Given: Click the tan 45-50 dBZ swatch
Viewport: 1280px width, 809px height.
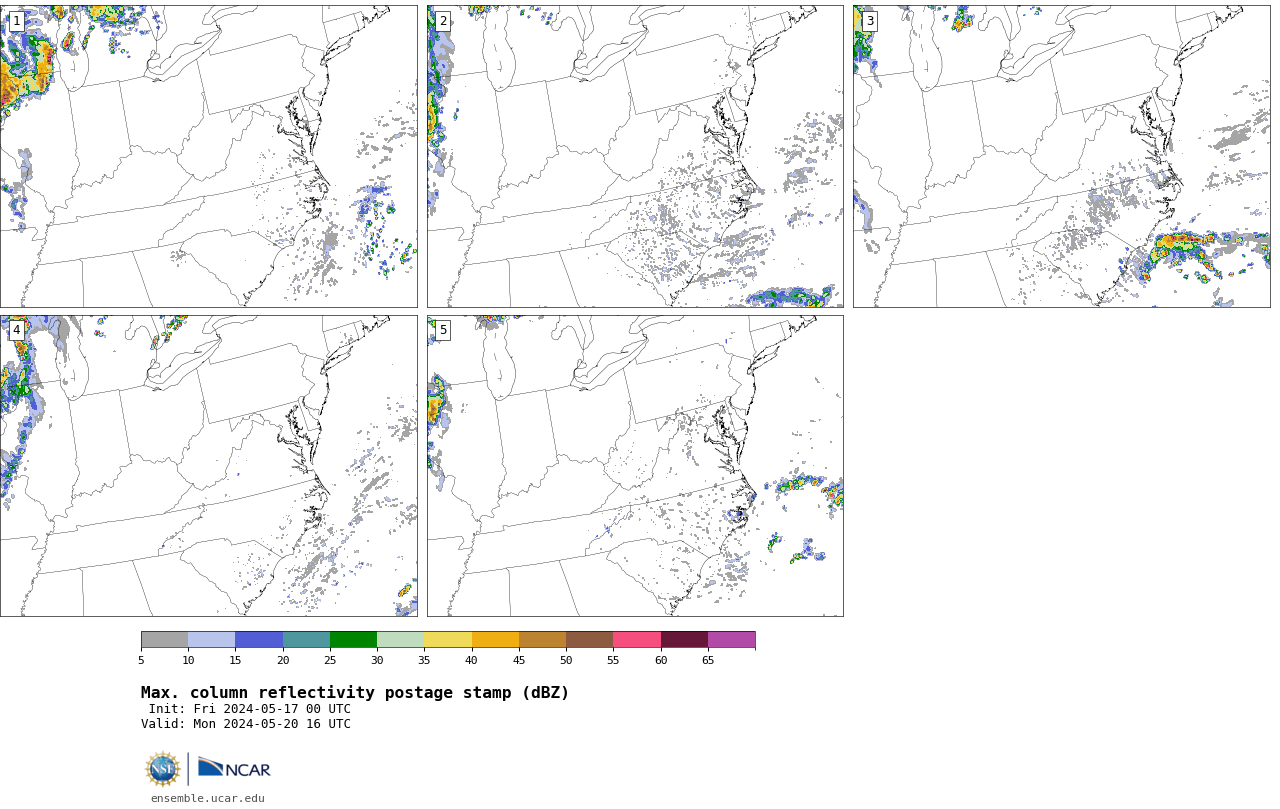Looking at the screenshot, I should click(x=542, y=640).
